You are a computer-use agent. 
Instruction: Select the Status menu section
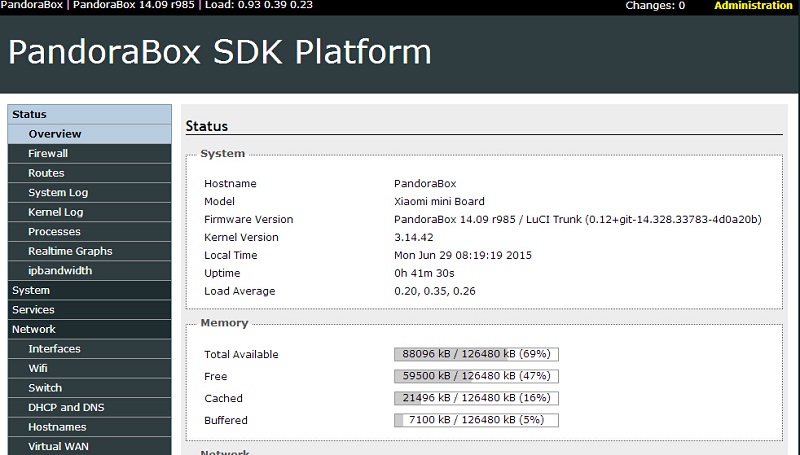point(89,114)
